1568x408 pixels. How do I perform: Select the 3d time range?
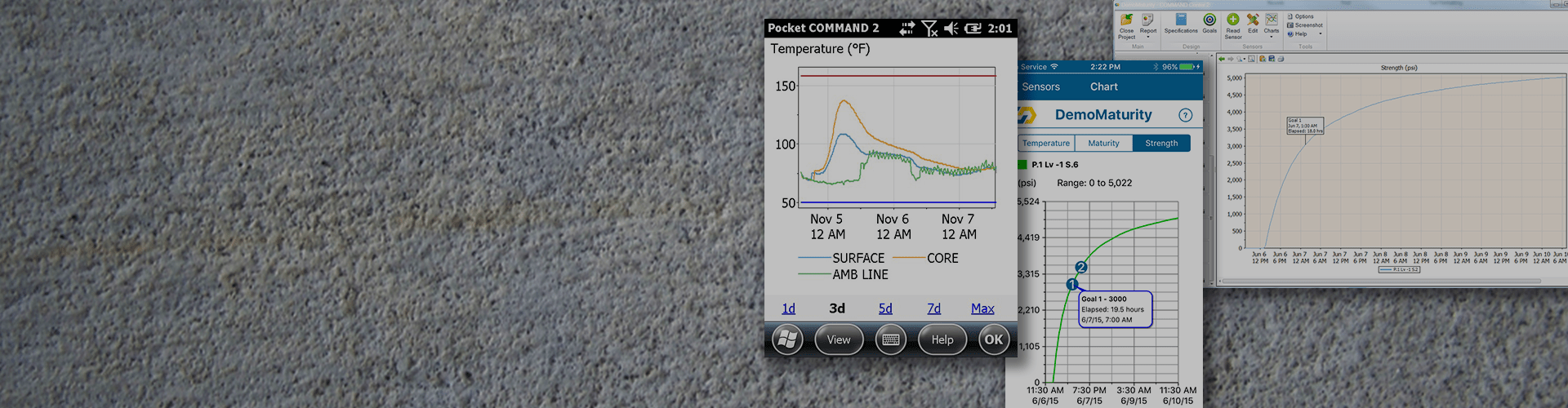coord(837,308)
